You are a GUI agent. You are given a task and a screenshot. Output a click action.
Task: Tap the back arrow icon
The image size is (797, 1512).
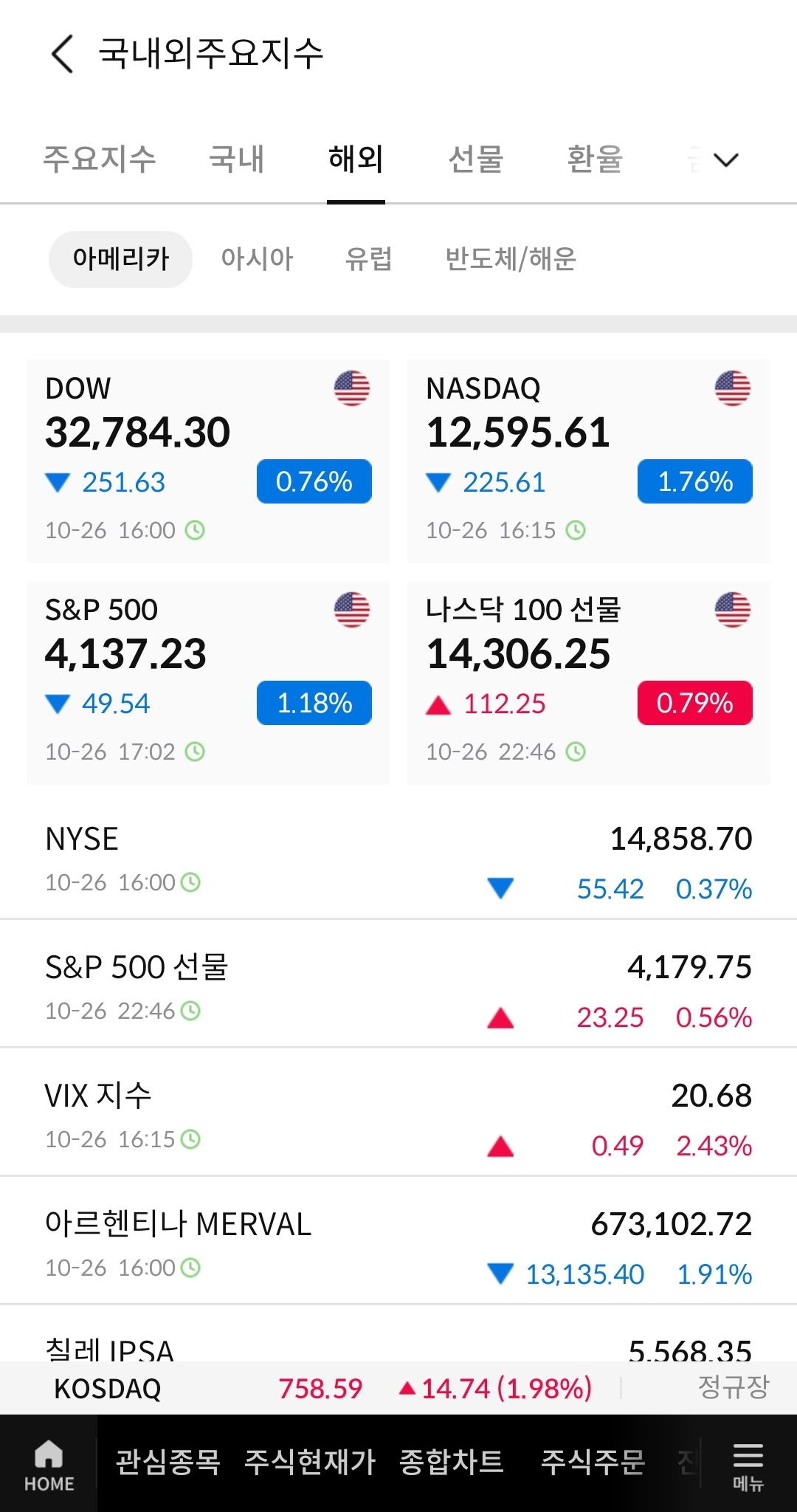pyautogui.click(x=63, y=54)
